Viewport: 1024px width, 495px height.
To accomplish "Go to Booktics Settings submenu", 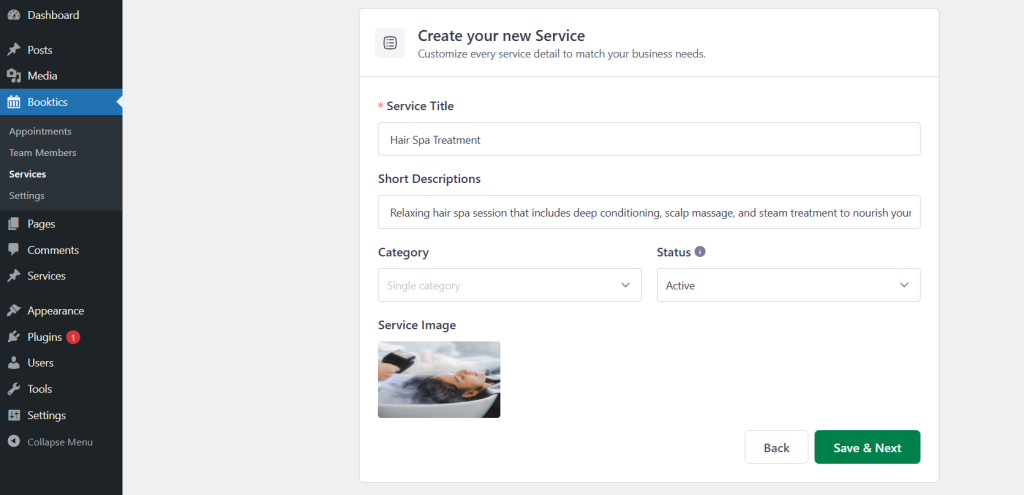I will [27, 196].
